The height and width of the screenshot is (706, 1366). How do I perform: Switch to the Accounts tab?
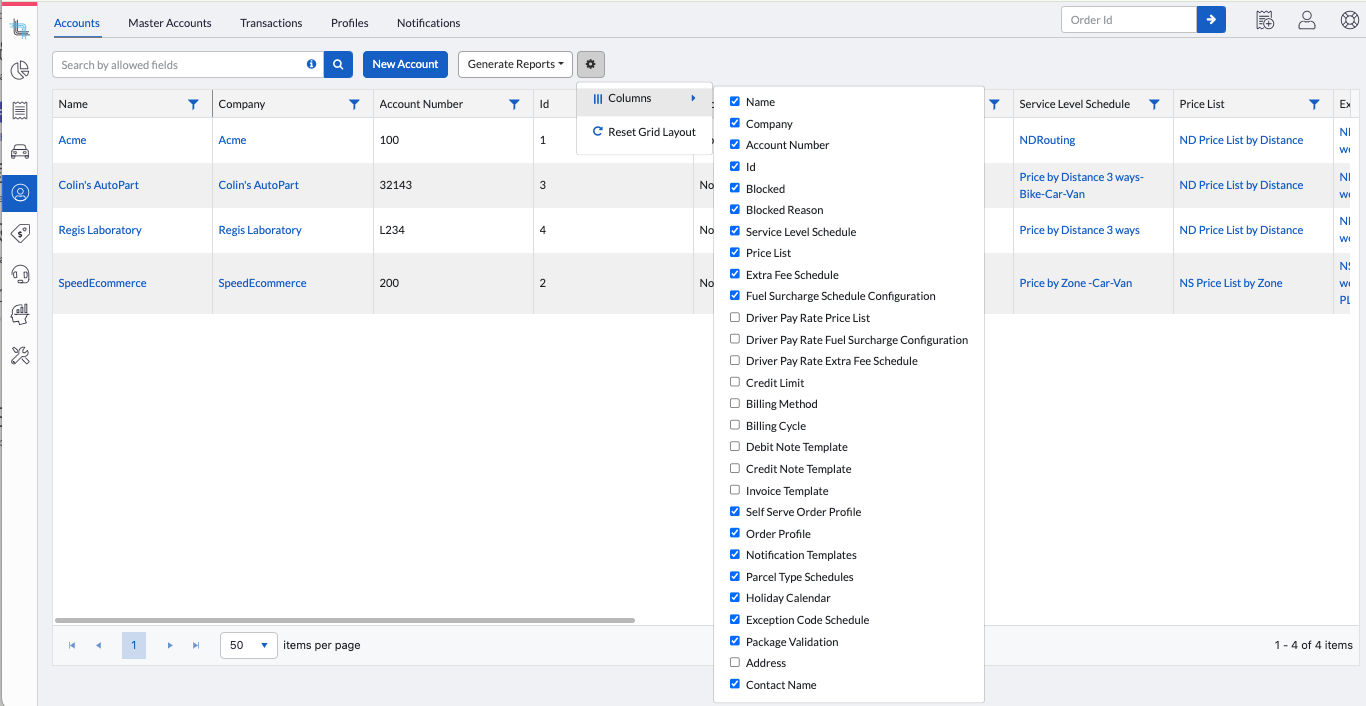(77, 23)
